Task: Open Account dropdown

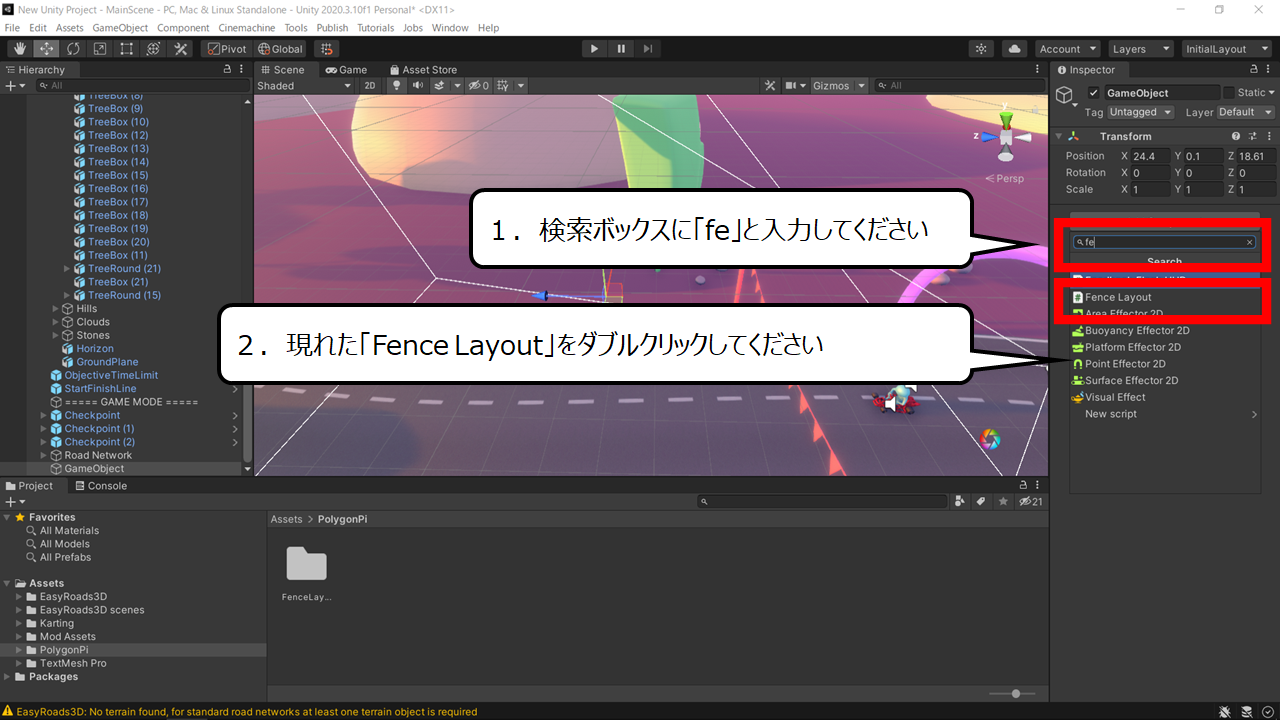Action: click(x=1067, y=49)
